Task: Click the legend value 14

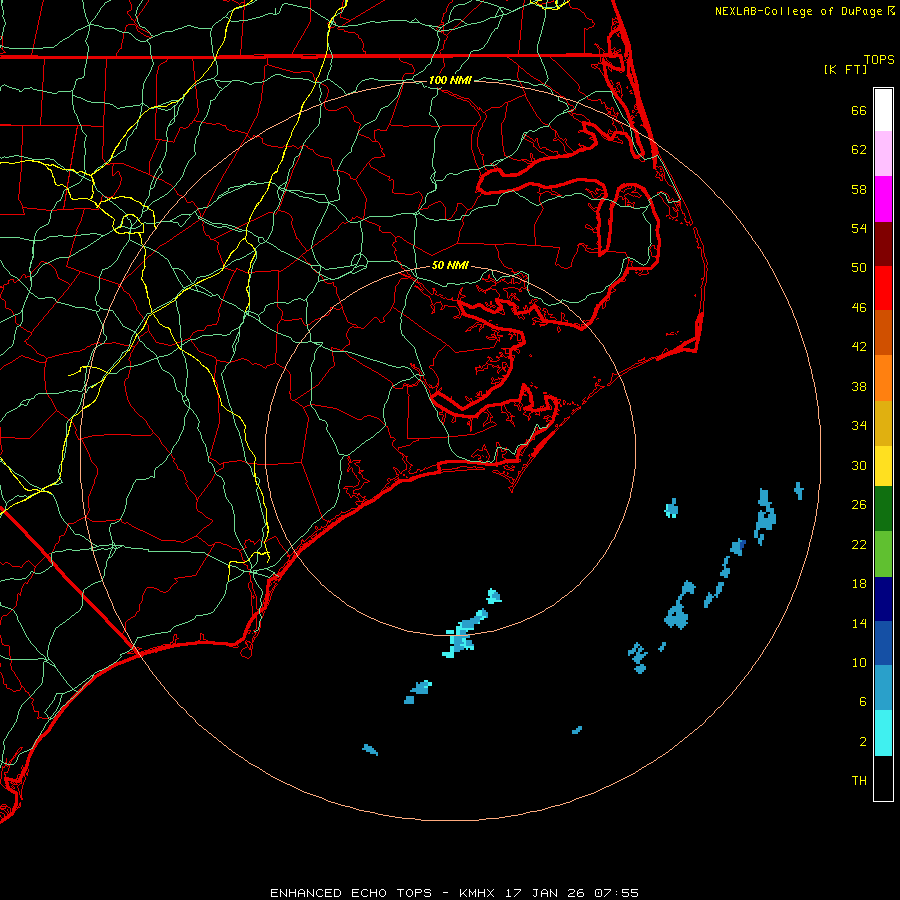Action: pyautogui.click(x=859, y=623)
